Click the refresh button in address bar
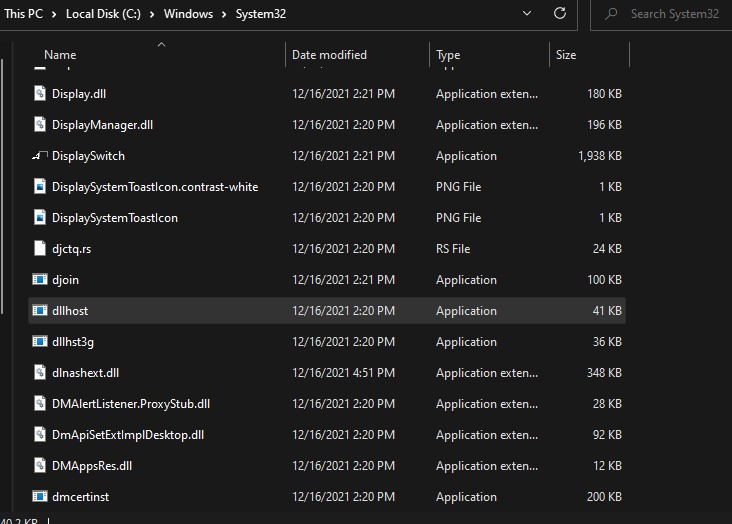The width and height of the screenshot is (732, 524). tap(561, 14)
